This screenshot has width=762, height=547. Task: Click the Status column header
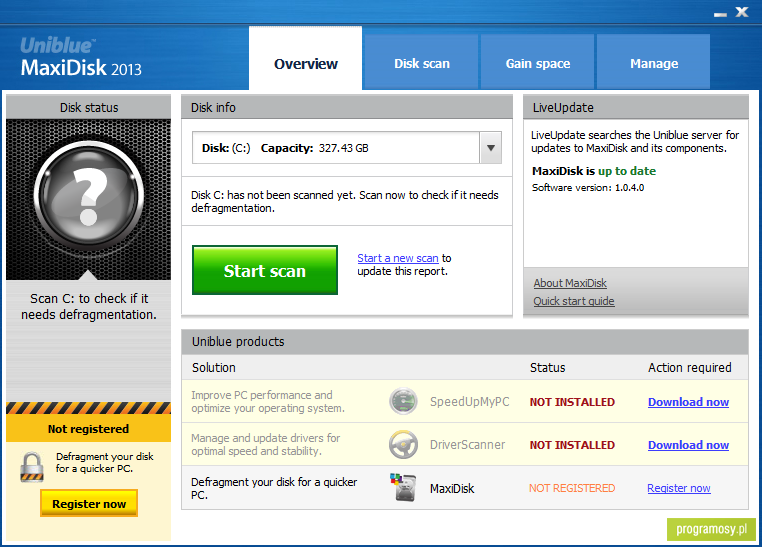pos(548,367)
